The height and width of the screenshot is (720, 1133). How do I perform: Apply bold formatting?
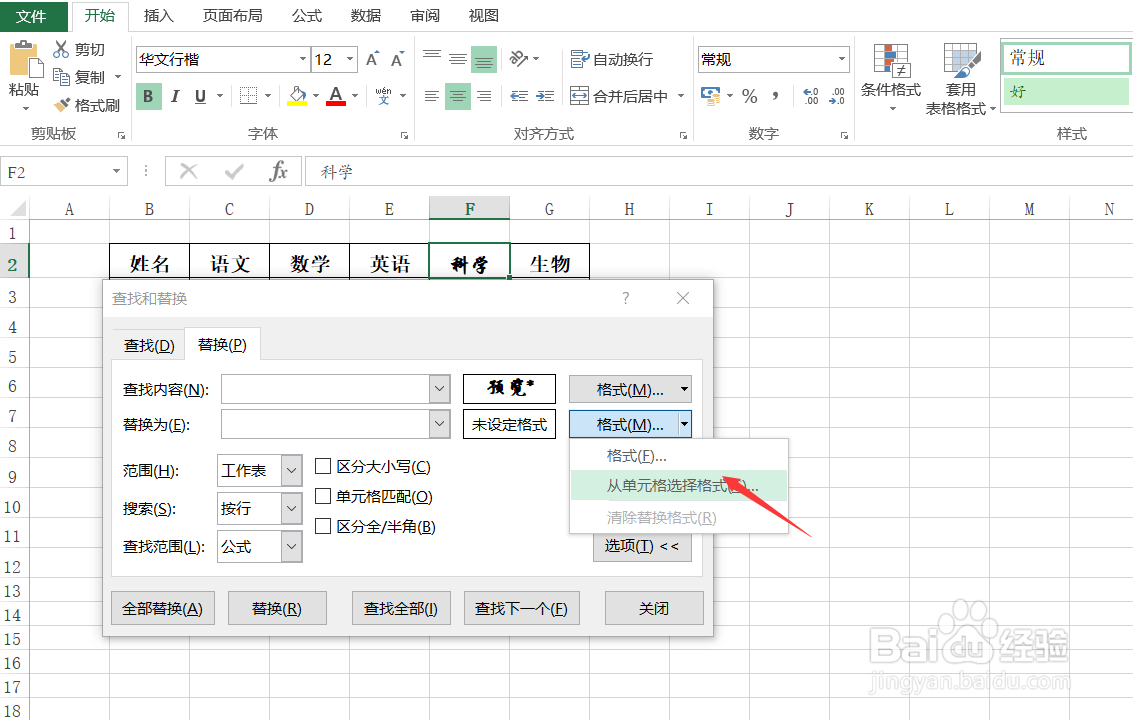147,95
